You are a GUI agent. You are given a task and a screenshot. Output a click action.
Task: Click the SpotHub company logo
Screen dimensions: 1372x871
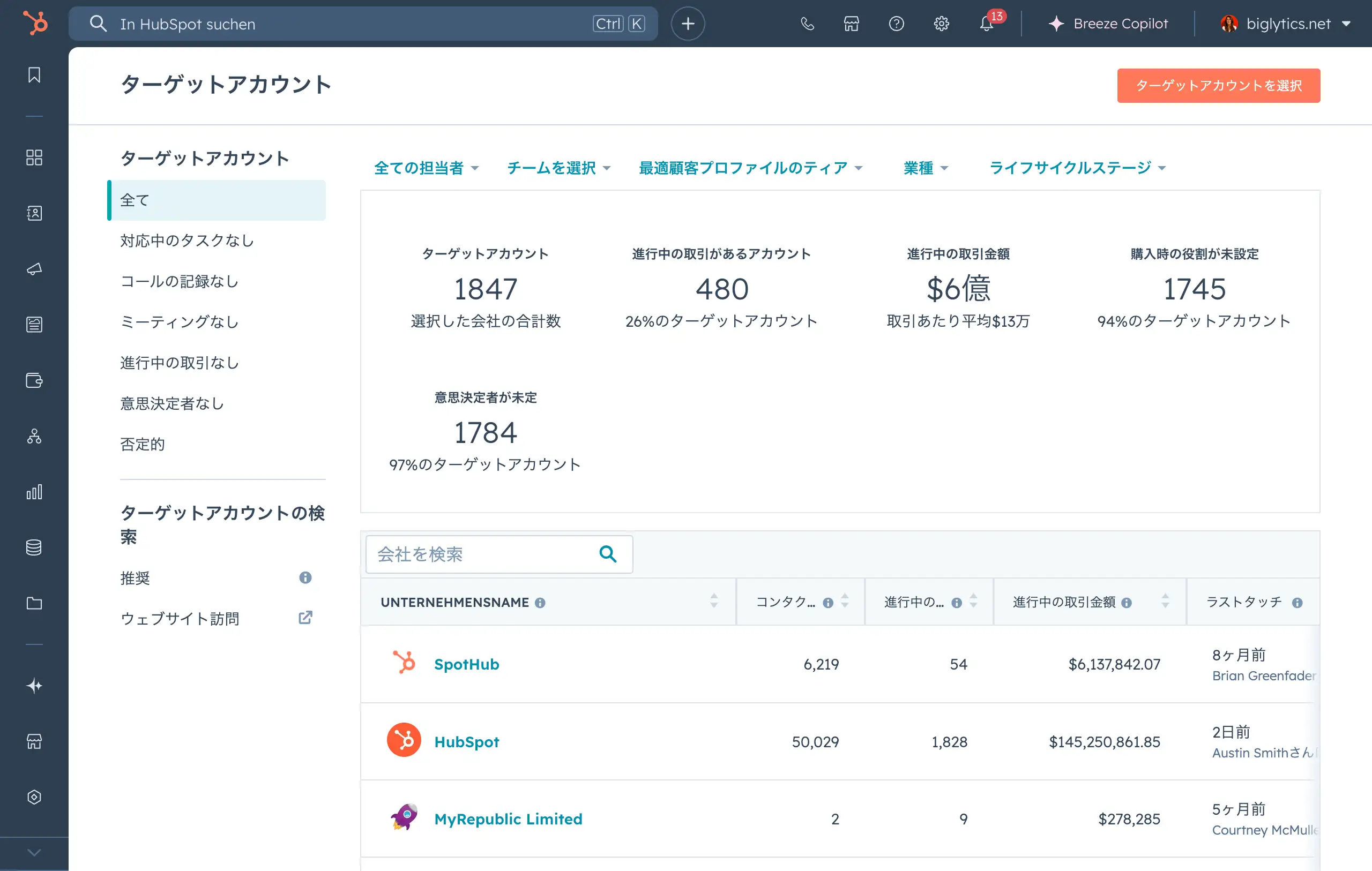404,663
